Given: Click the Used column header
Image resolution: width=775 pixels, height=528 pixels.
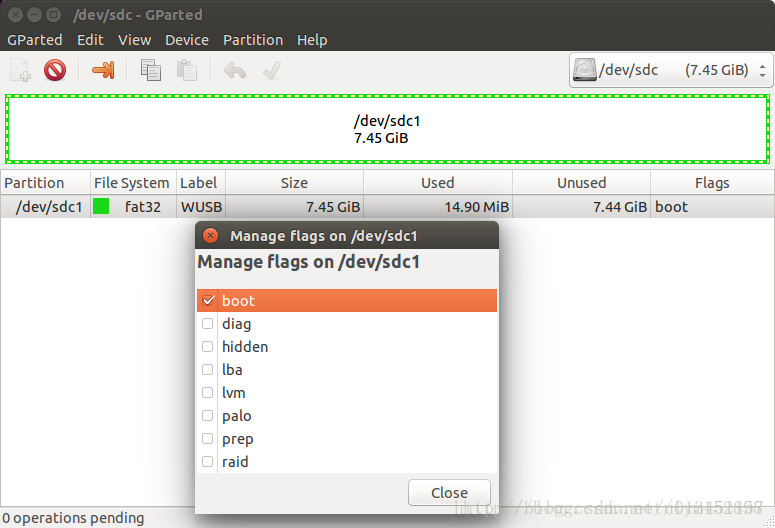Looking at the screenshot, I should coord(438,182).
